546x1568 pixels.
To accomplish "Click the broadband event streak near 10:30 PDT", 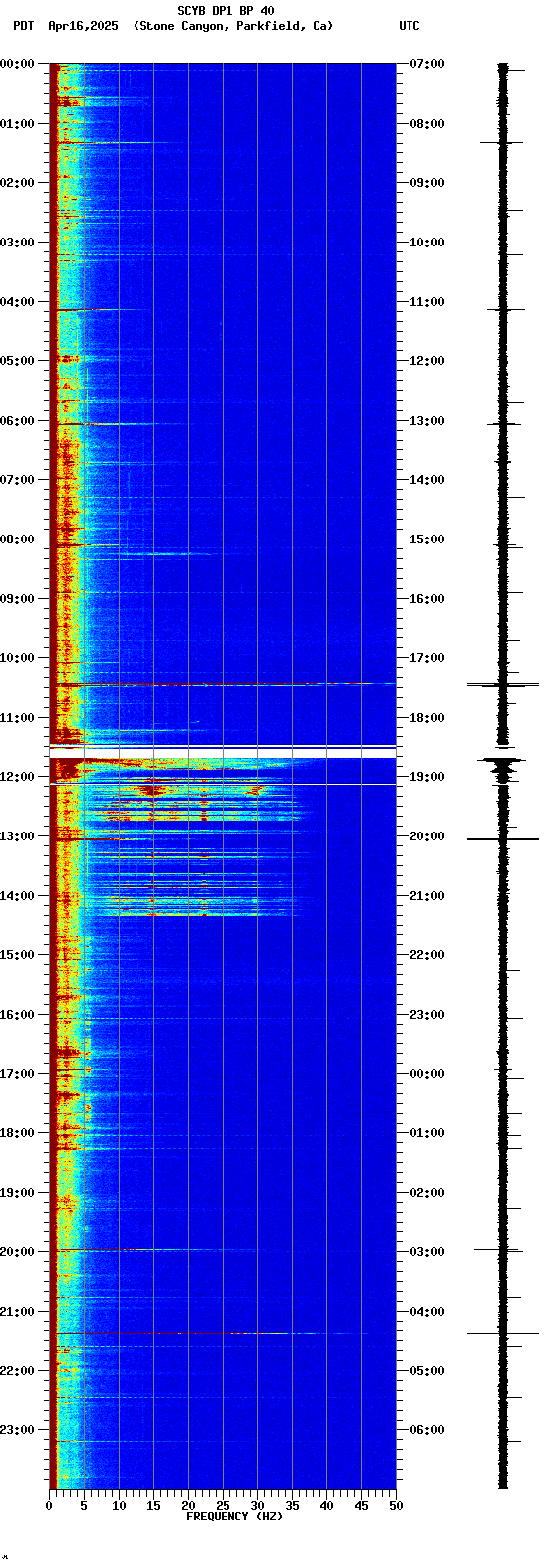I will click(x=223, y=684).
